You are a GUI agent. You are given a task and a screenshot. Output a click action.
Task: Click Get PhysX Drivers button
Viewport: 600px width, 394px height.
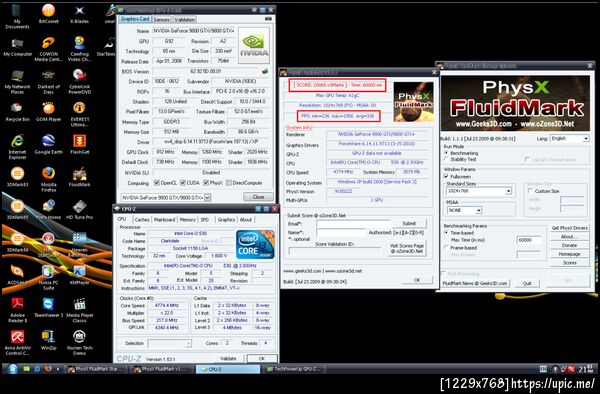569,228
